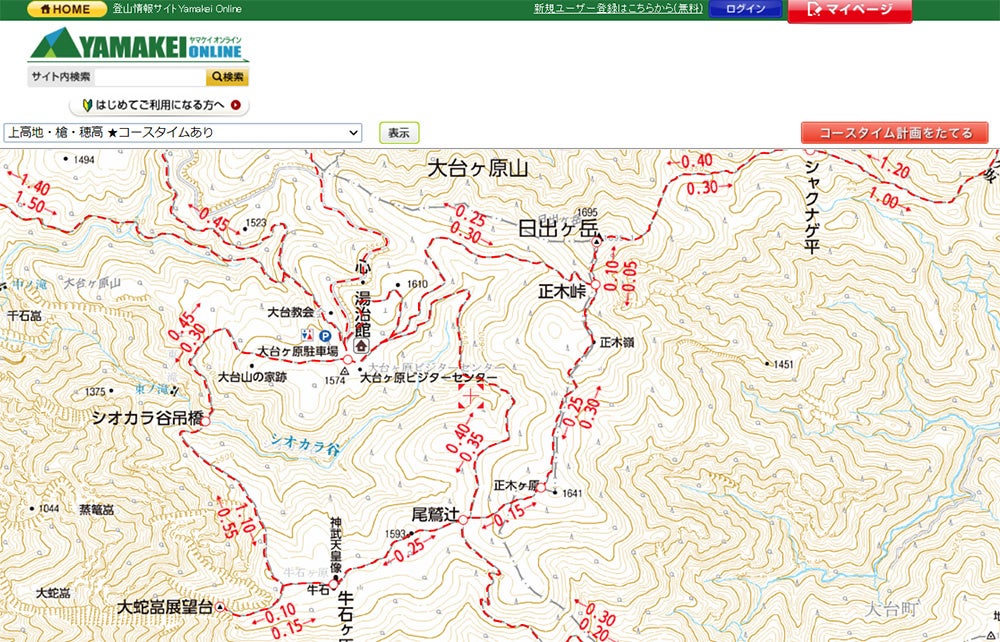The height and width of the screenshot is (642, 1000).
Task: Click the parking P icon on map
Action: pos(325,335)
